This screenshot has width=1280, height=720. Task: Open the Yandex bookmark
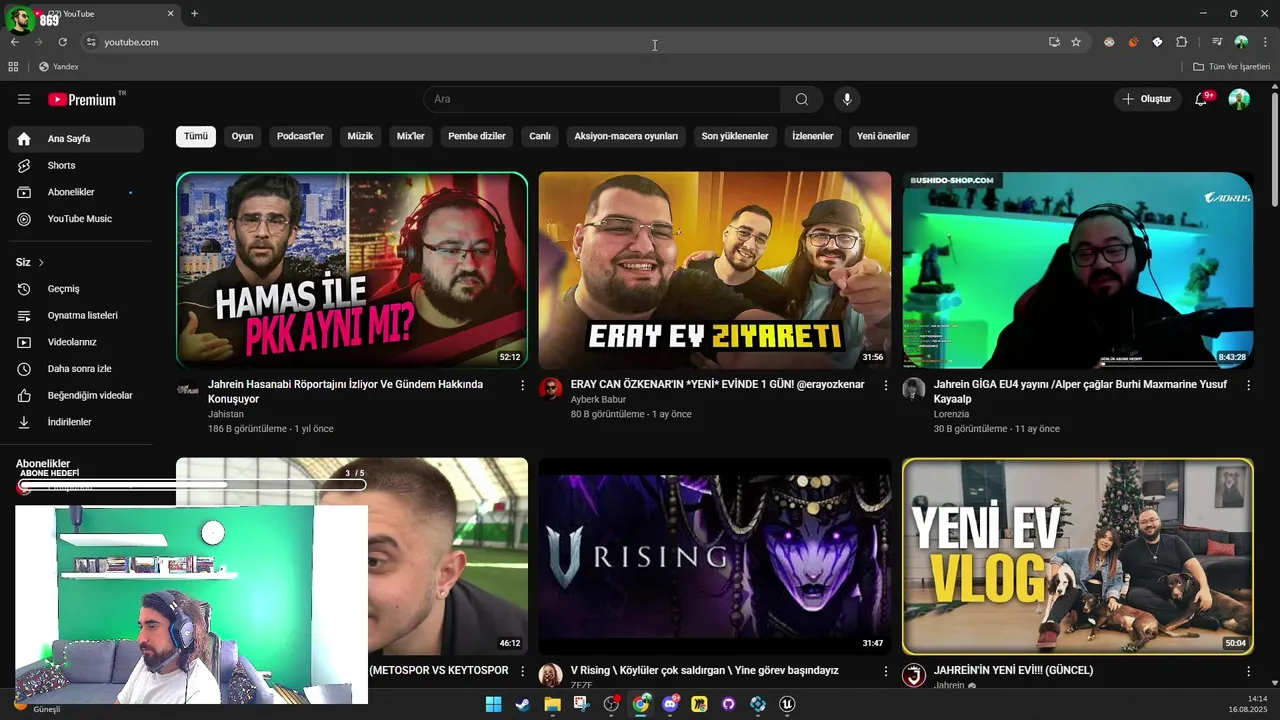coord(58,67)
